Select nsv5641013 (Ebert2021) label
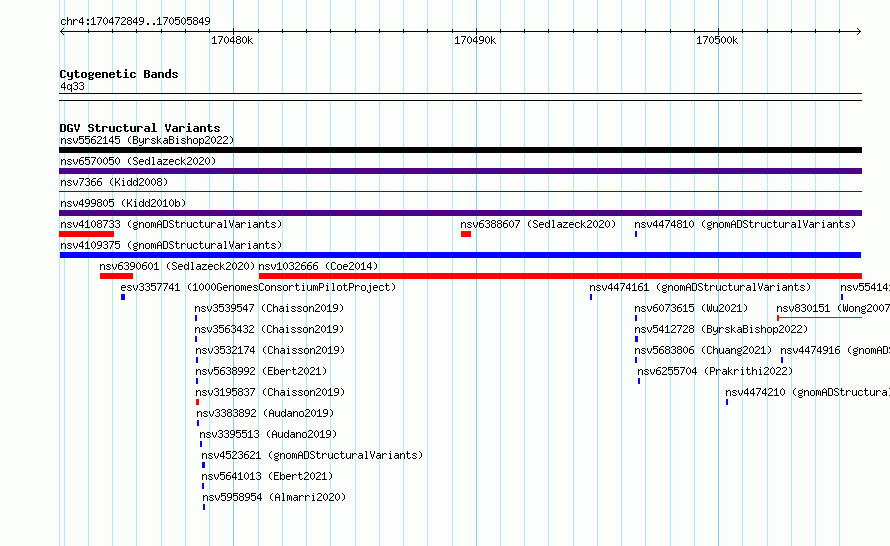The height and width of the screenshot is (546, 890). coord(267,476)
